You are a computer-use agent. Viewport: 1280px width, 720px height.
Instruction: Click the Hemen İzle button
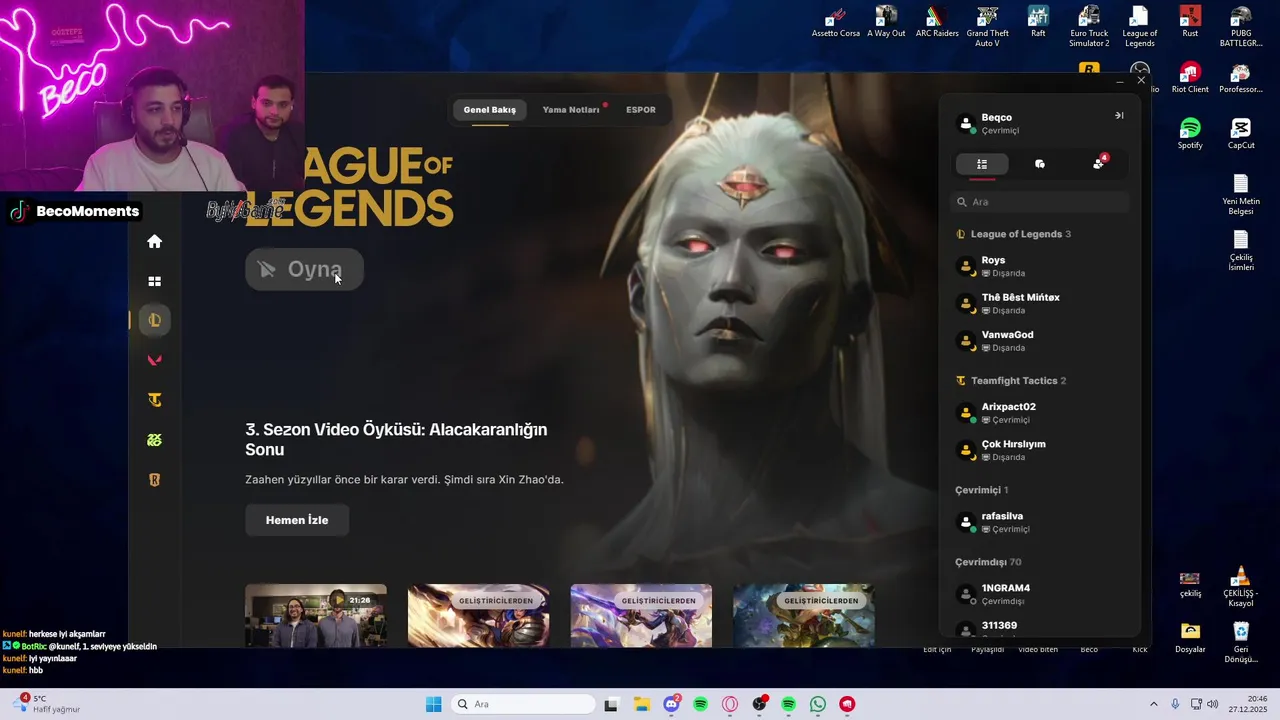coord(297,520)
